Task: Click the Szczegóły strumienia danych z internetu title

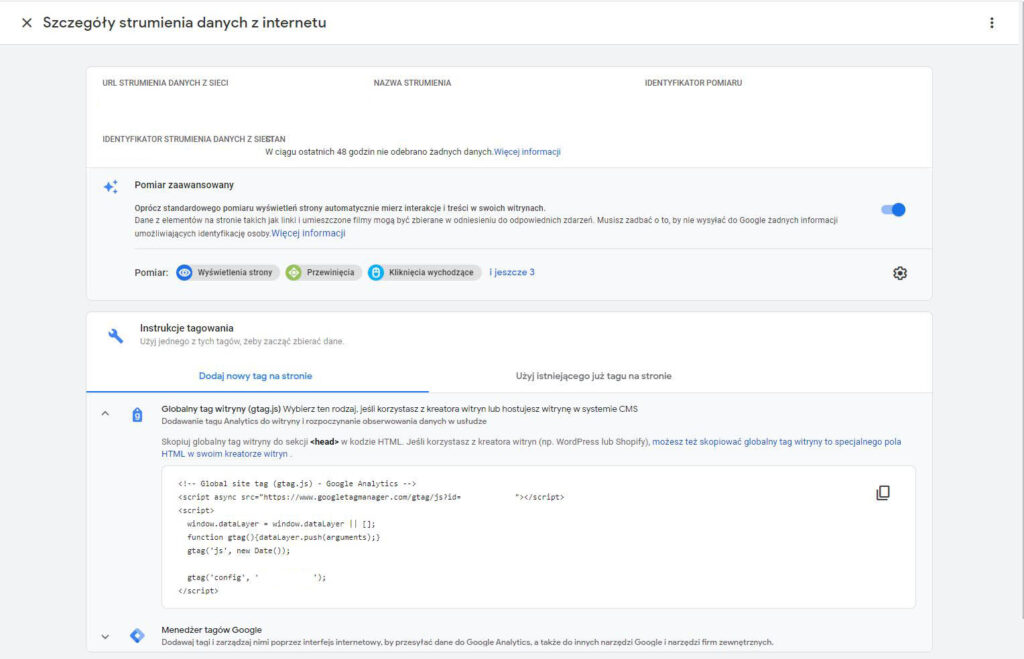Action: 185,23
